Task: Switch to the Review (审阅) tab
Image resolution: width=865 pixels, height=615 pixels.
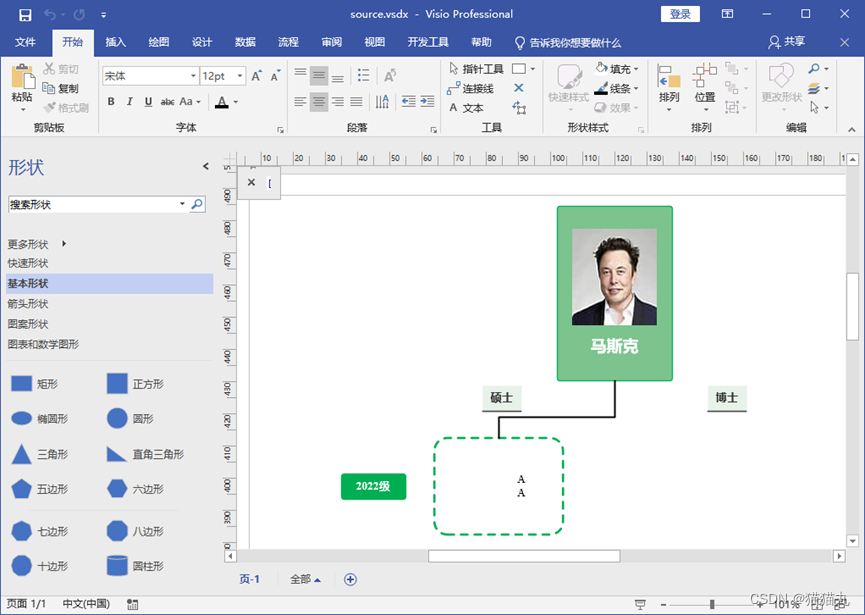Action: coord(332,42)
